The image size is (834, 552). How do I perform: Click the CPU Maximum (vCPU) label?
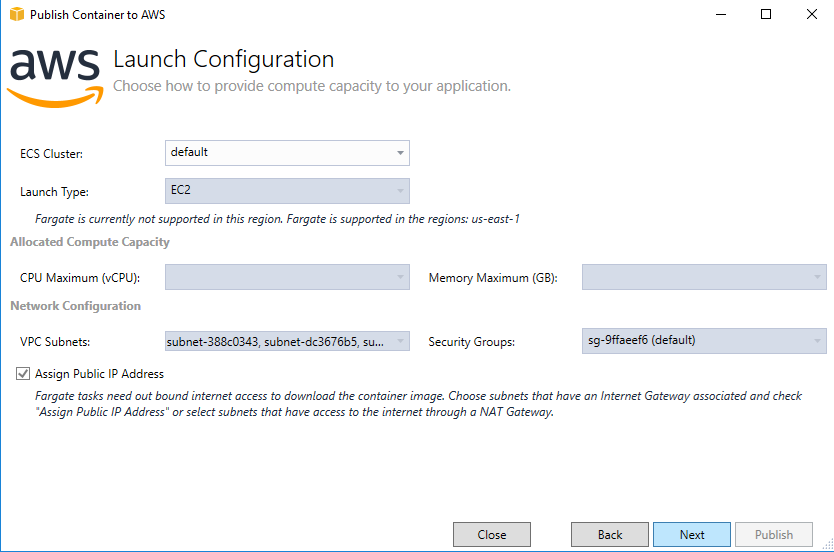(80, 278)
